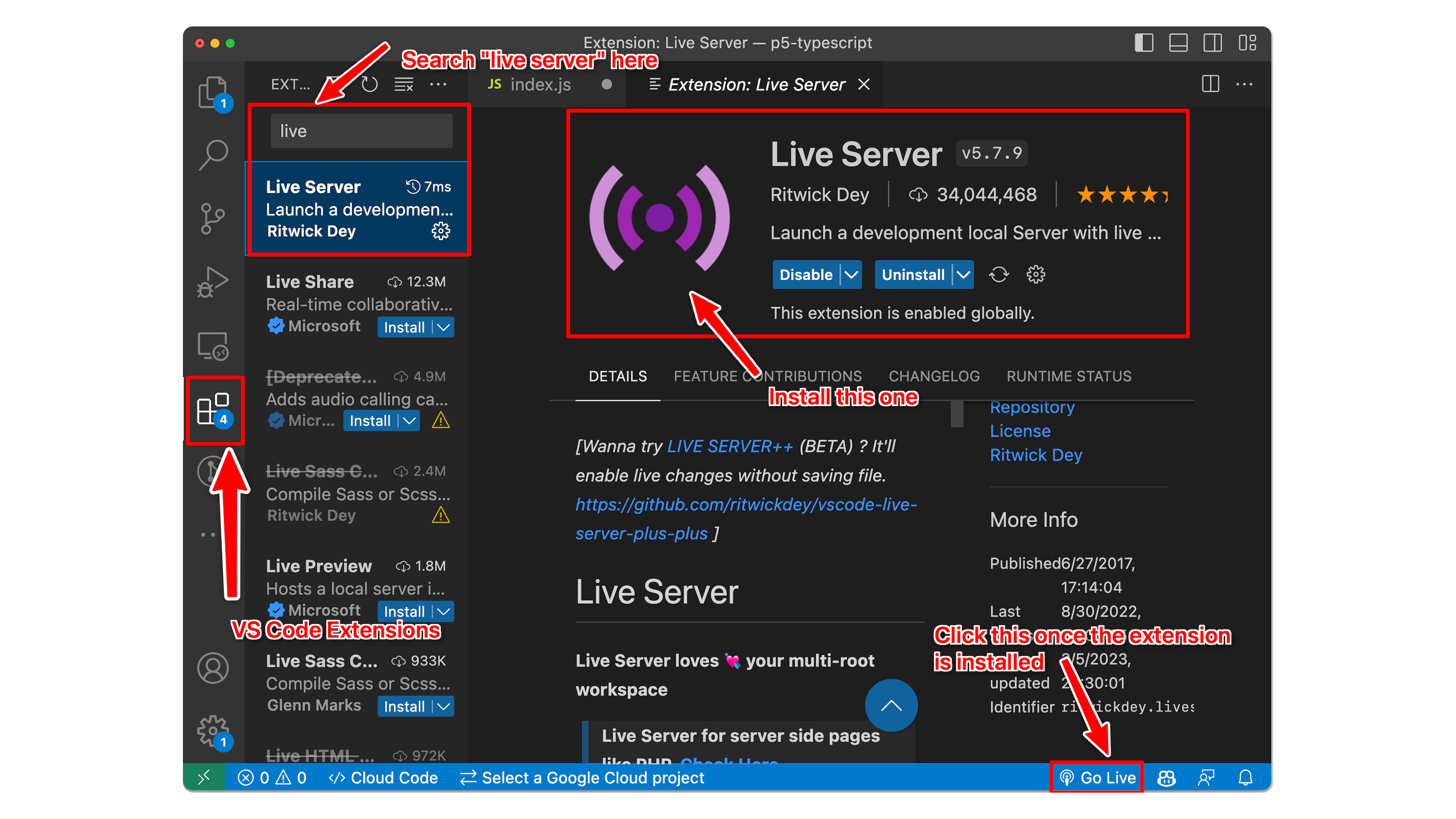Viewport: 1456px width, 819px height.
Task: Open the Manage gear in activity bar
Action: pos(213,731)
